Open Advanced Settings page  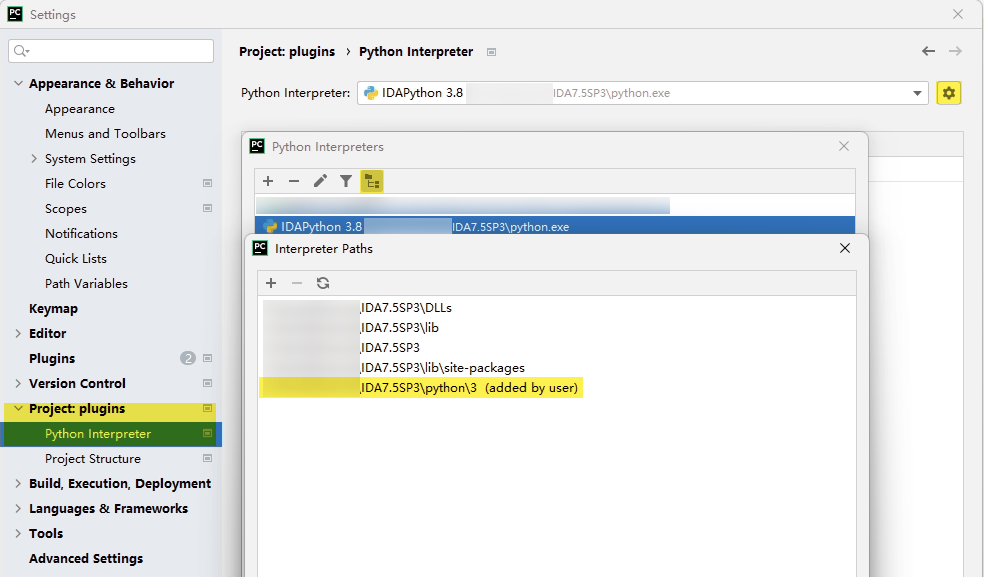86,558
